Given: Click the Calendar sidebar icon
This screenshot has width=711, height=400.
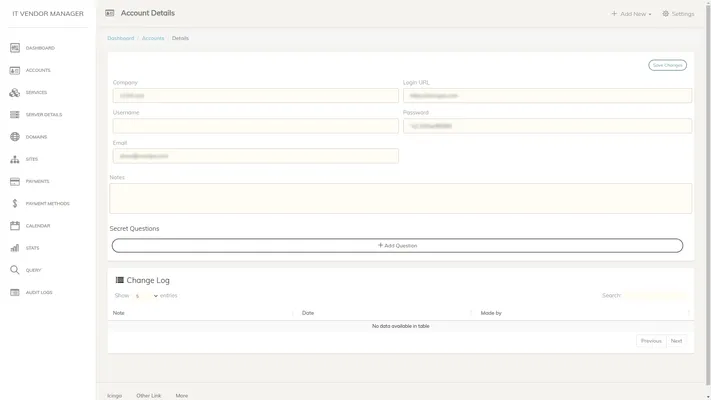Looking at the screenshot, I should point(15,226).
